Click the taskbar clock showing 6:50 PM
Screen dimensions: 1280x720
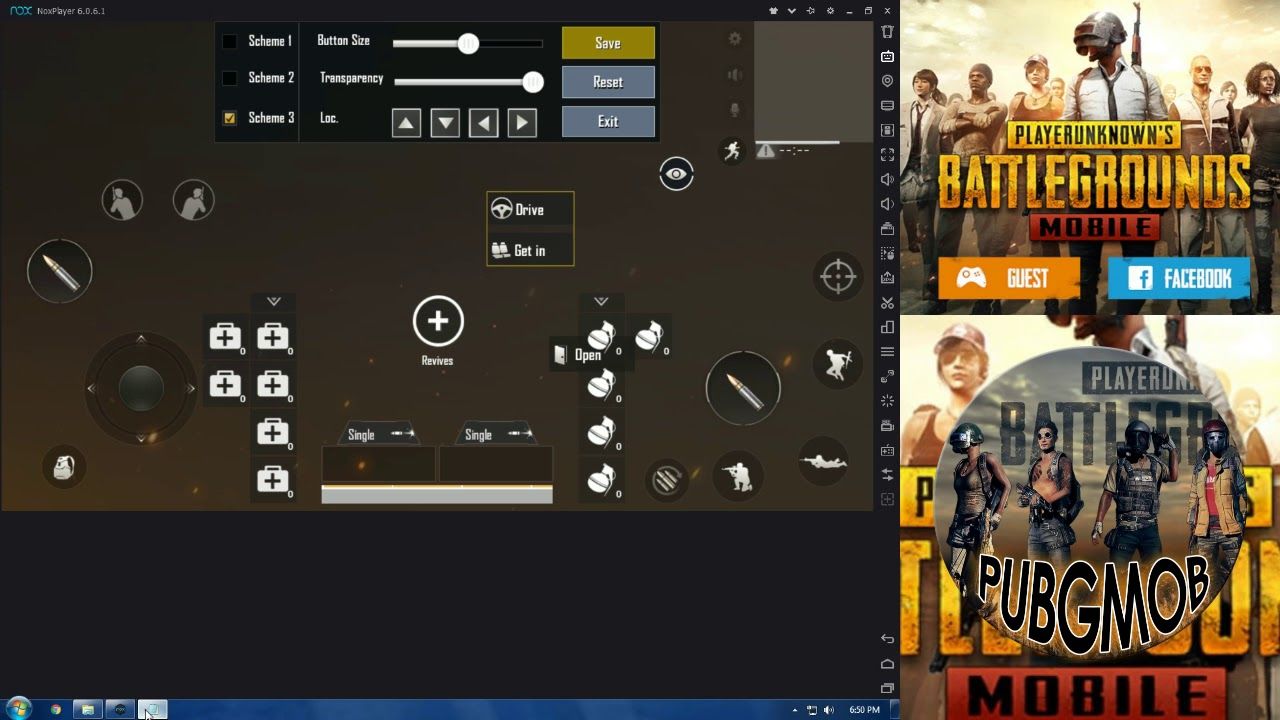tap(864, 710)
